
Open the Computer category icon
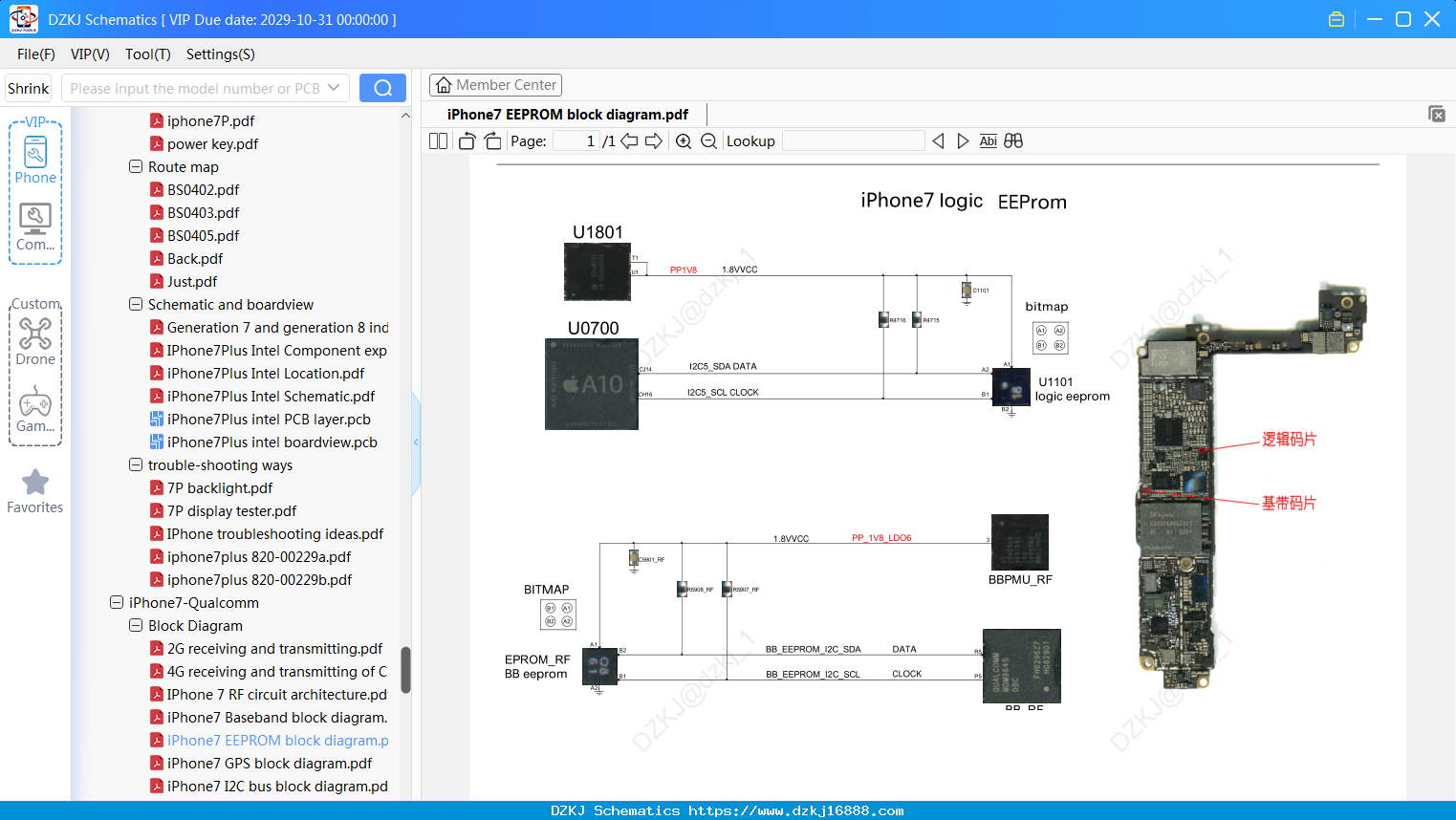35,219
